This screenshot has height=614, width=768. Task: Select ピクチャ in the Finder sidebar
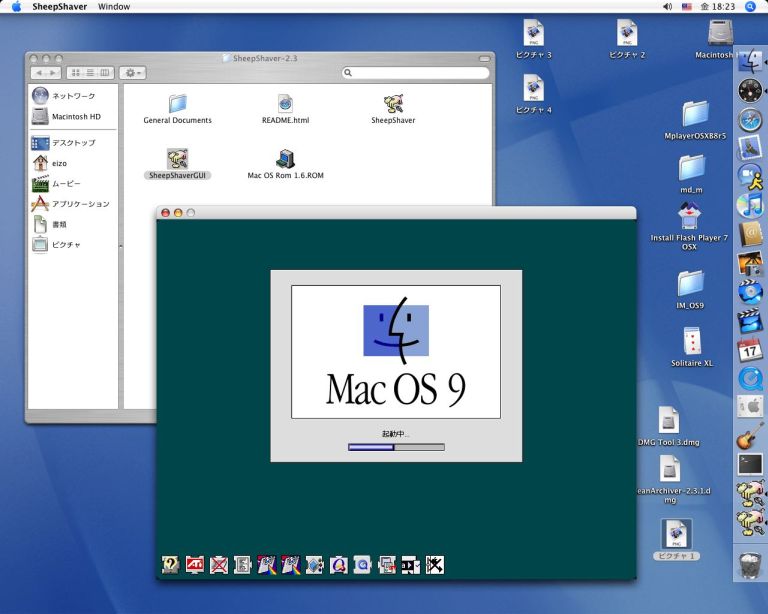72,244
